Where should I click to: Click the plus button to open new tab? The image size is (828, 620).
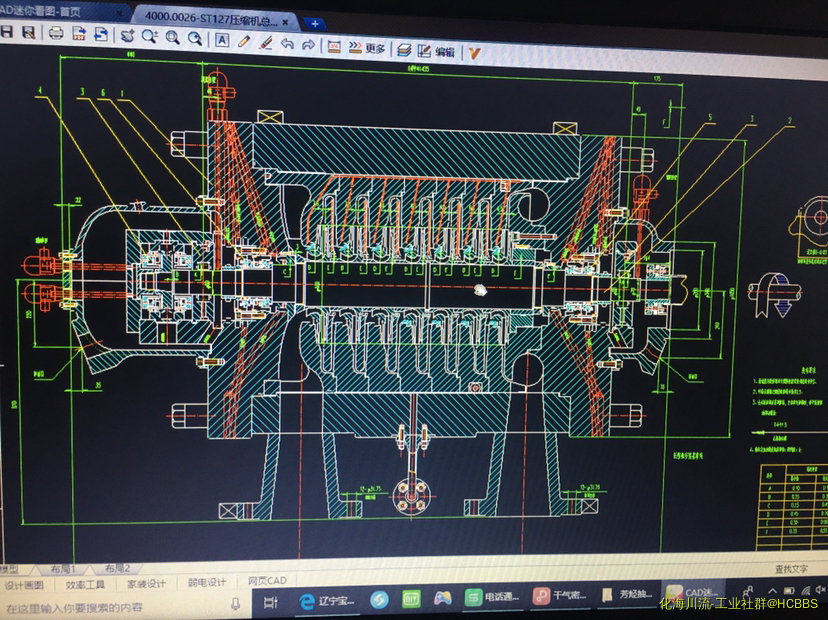(x=315, y=24)
